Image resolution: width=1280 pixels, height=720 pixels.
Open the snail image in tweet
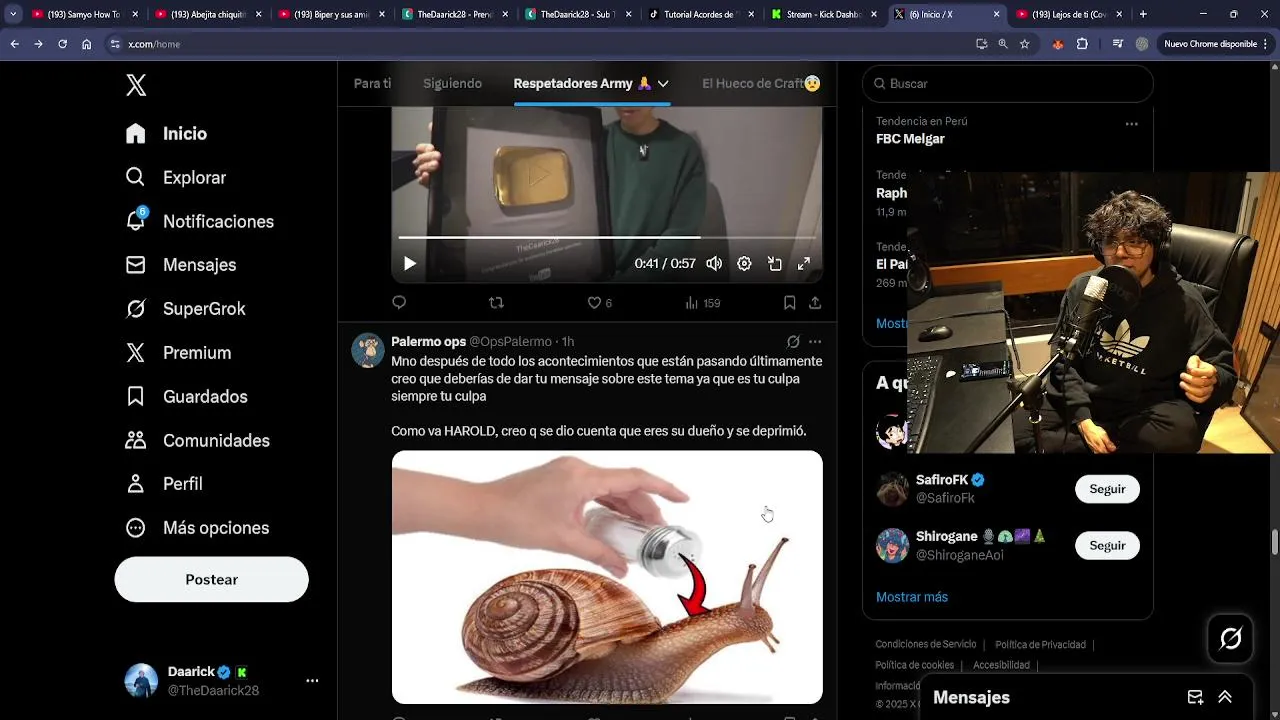pyautogui.click(x=607, y=577)
